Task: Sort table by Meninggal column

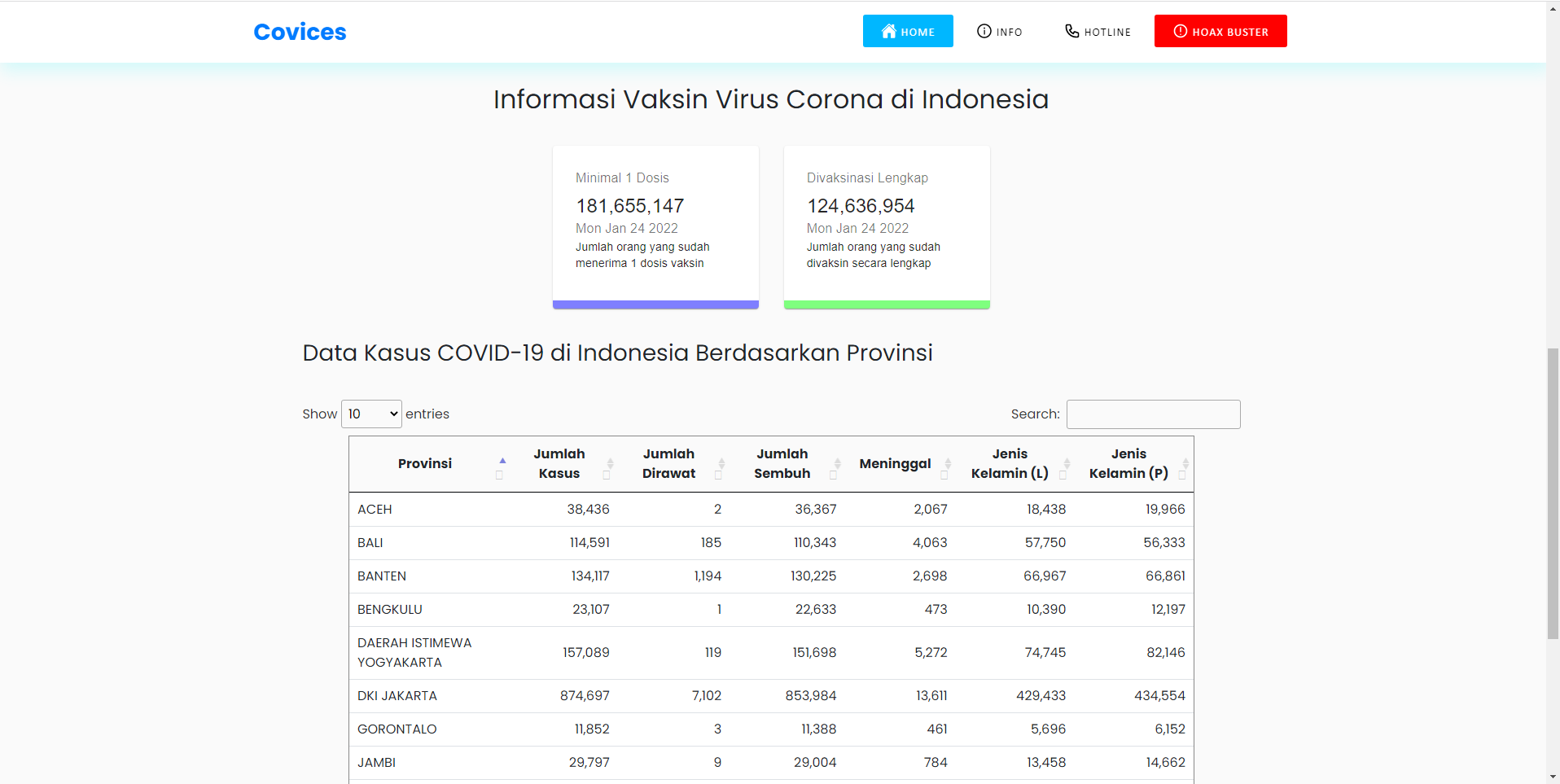Action: point(901,464)
